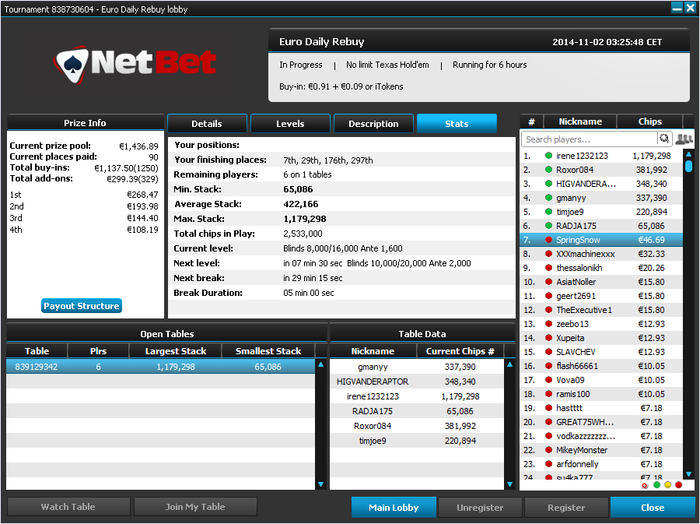The image size is (700, 524).
Task: Select arfdonnelly in player list
Action: pos(601,464)
